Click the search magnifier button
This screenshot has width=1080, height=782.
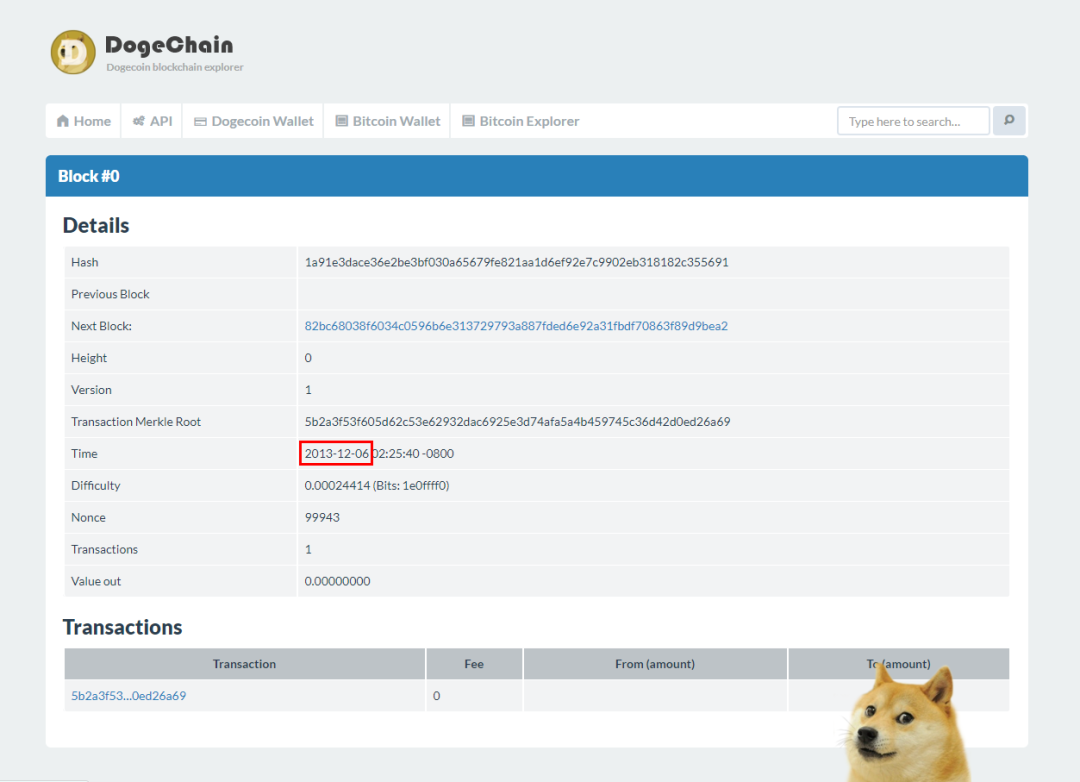coord(1009,121)
